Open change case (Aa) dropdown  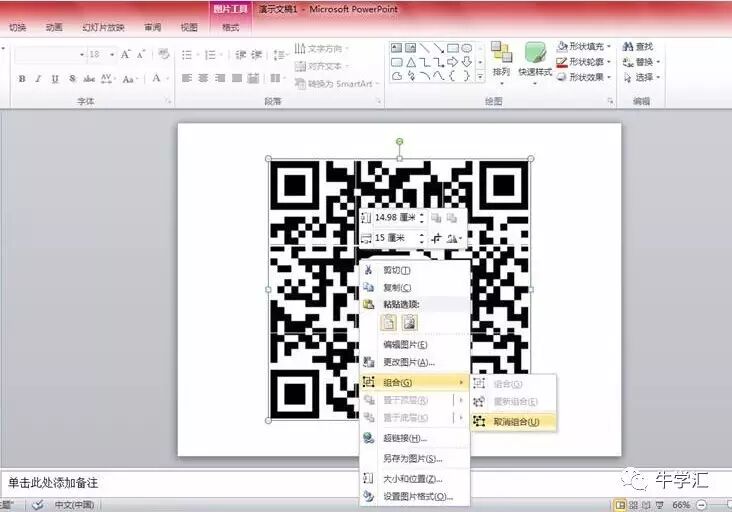129,78
